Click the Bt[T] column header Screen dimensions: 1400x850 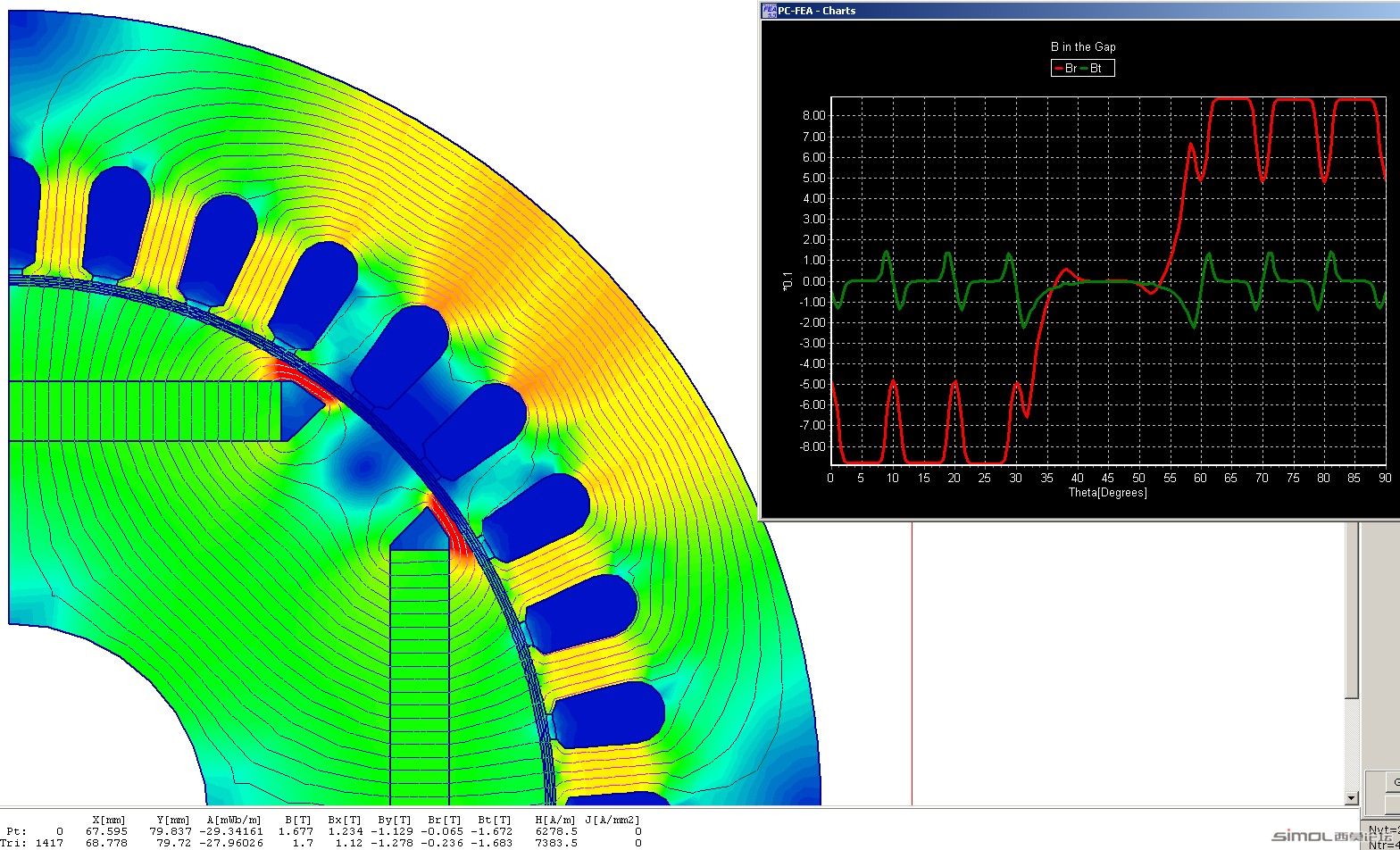[x=495, y=820]
